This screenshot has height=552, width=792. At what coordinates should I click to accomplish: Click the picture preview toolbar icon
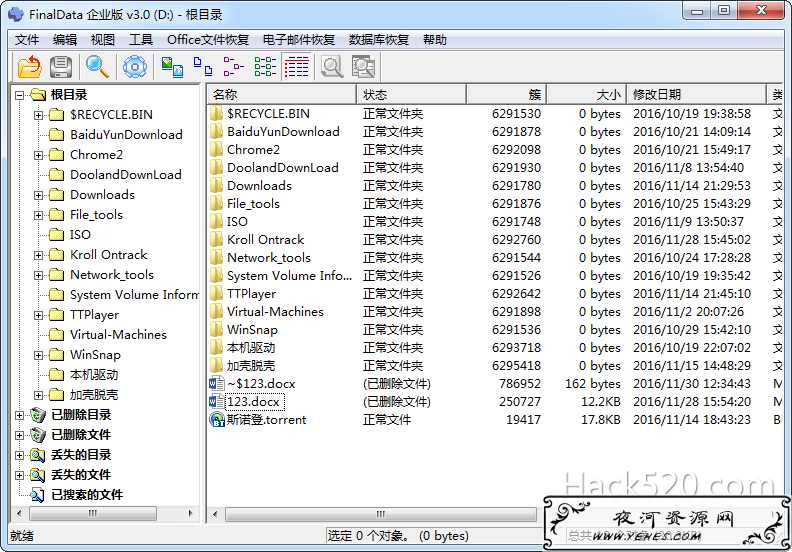click(172, 66)
